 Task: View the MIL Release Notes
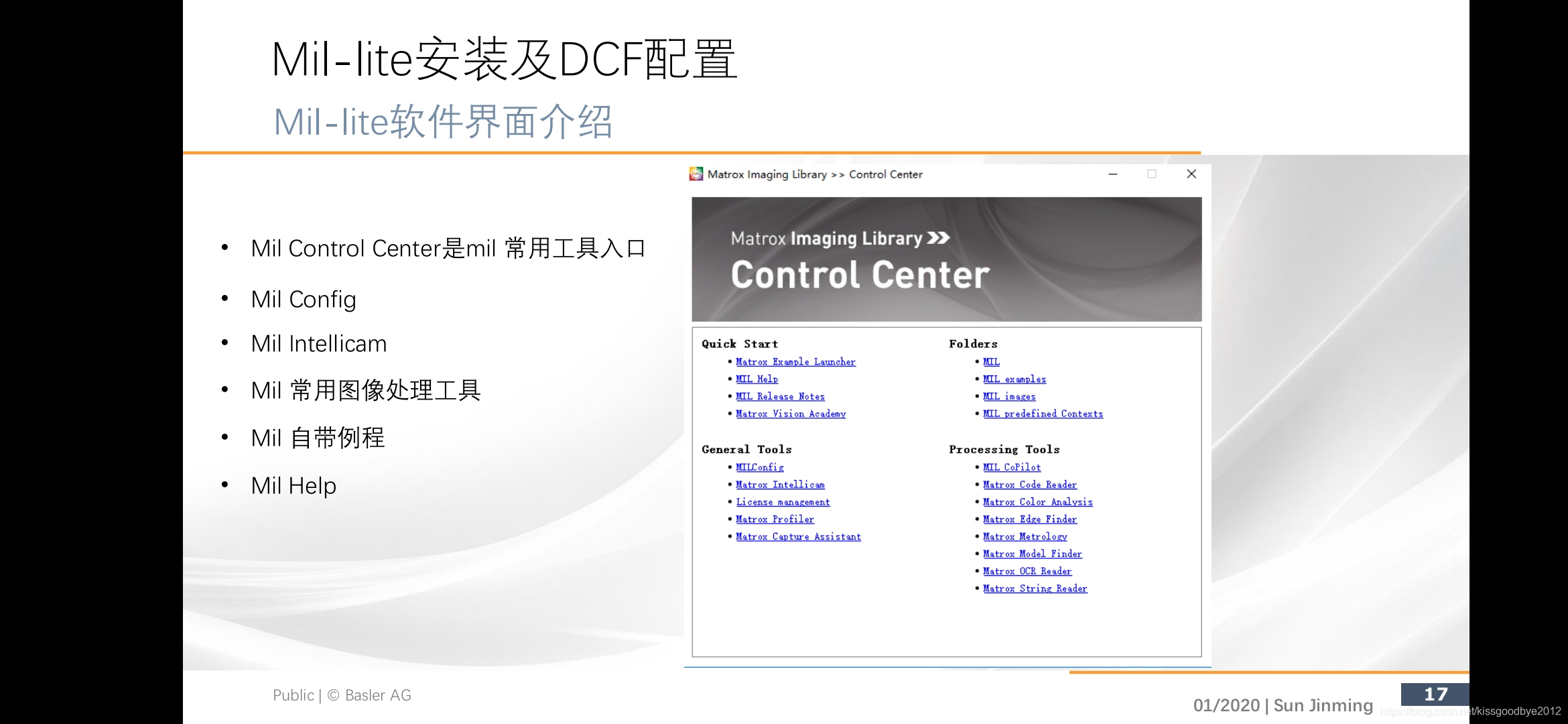[x=779, y=396]
